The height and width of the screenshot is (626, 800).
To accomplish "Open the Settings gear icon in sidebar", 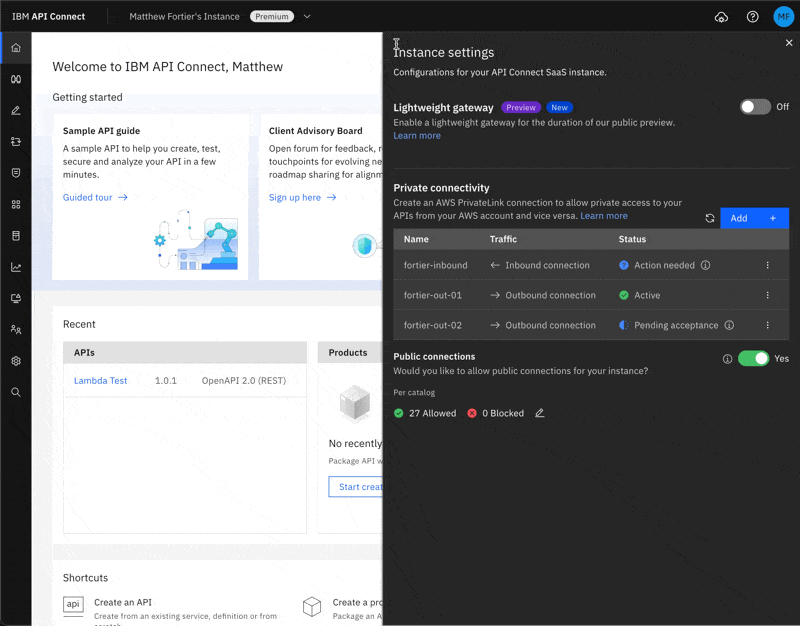I will tap(15, 361).
